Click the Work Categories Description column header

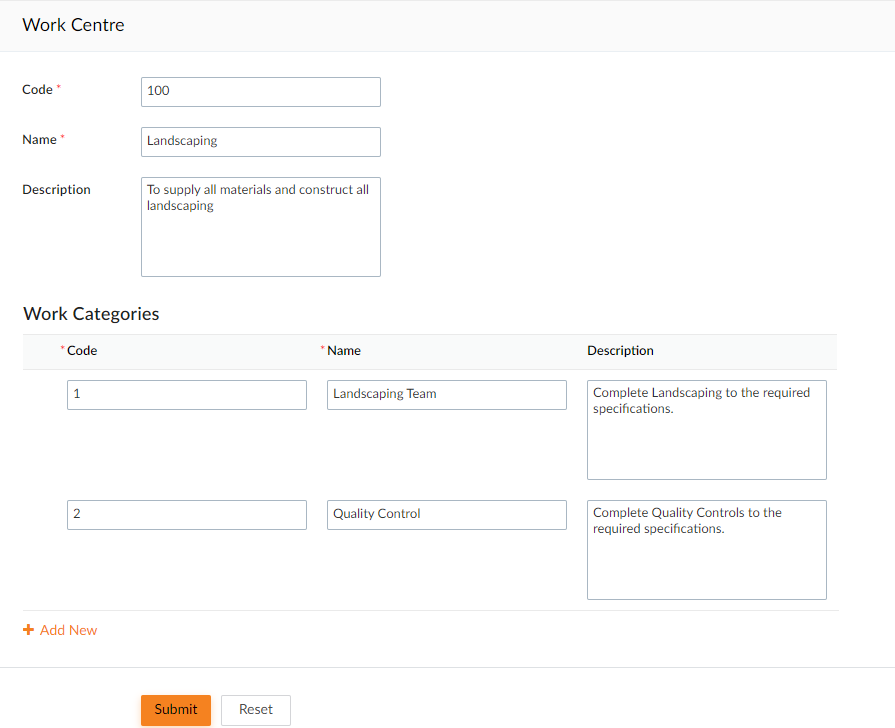(x=620, y=351)
